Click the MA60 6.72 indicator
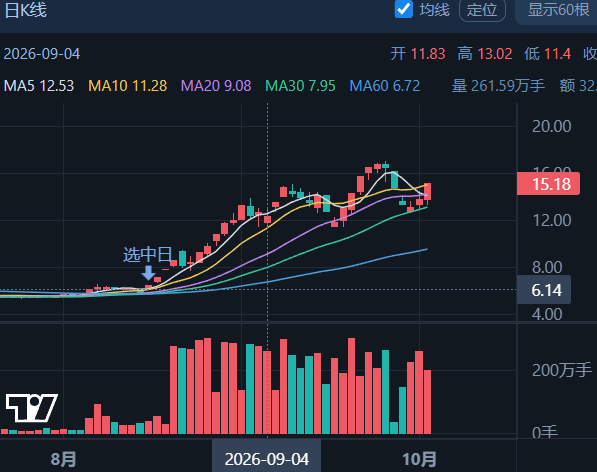This screenshot has height=472, width=597. coord(385,86)
